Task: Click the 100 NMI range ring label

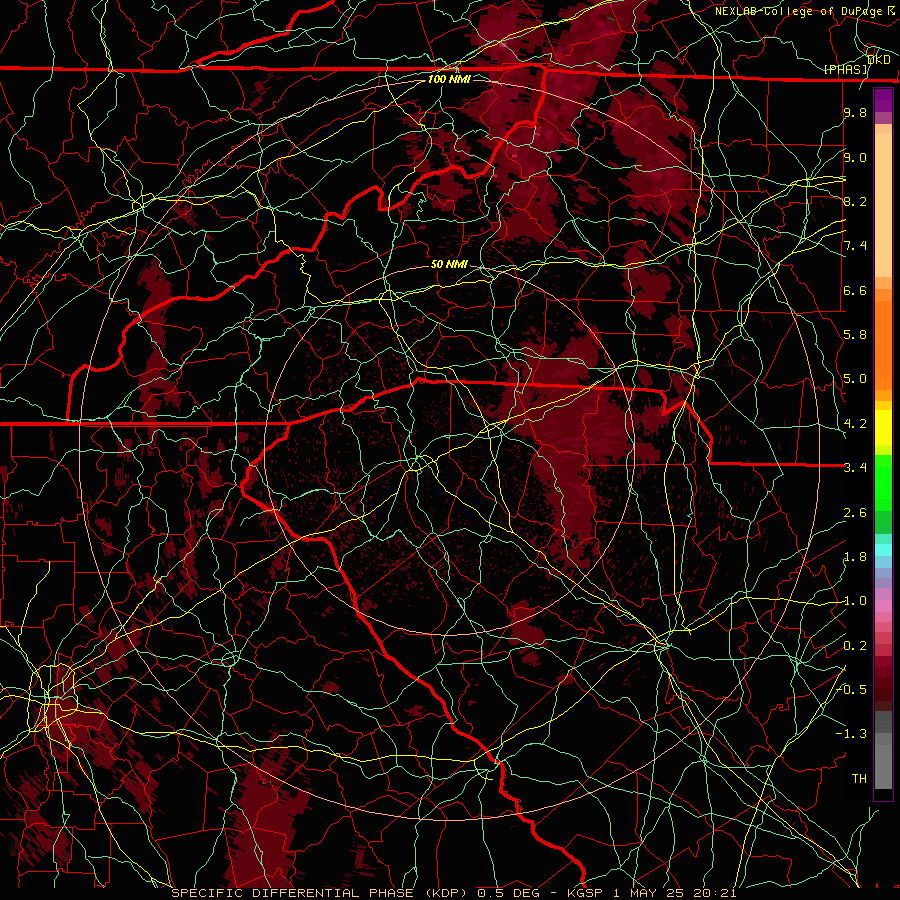Action: [449, 79]
